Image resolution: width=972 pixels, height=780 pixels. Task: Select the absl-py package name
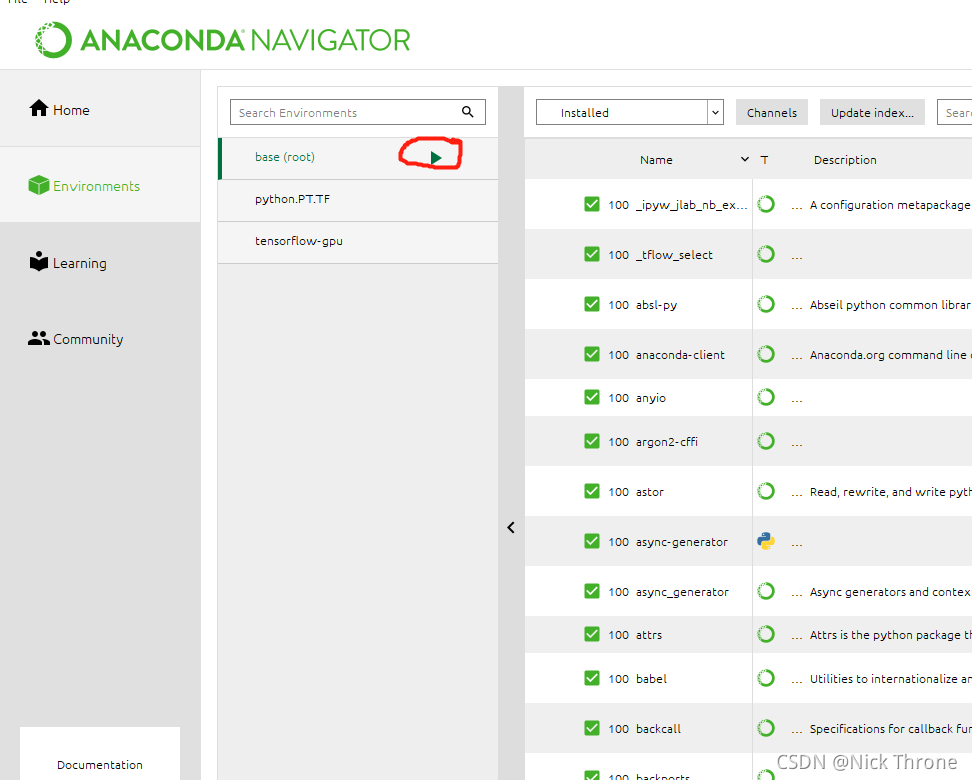(656, 305)
